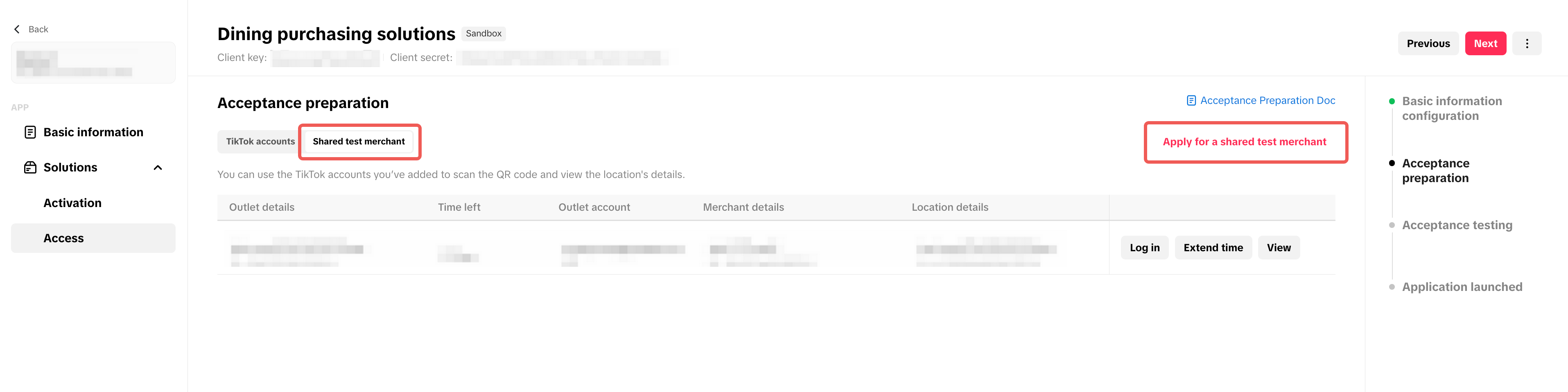The height and width of the screenshot is (392, 1568).
Task: Open the three-dot more options menu
Action: (x=1527, y=44)
